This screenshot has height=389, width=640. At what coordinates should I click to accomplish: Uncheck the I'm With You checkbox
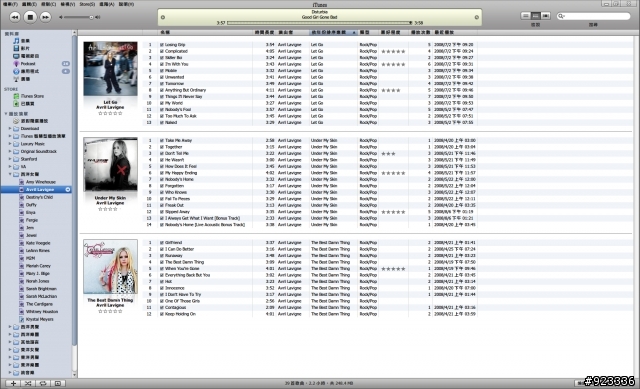162,64
